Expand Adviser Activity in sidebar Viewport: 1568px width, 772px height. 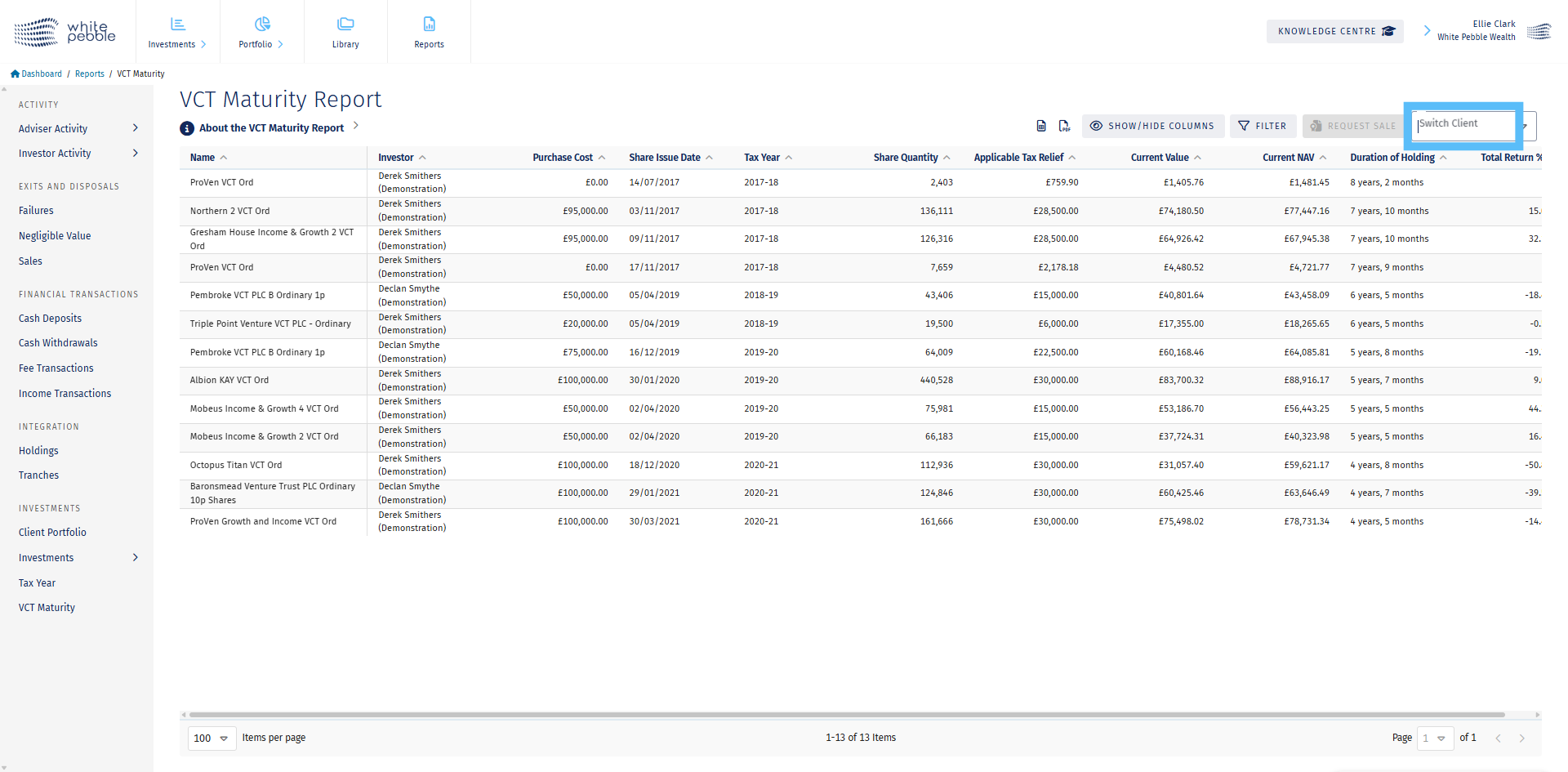coord(135,128)
